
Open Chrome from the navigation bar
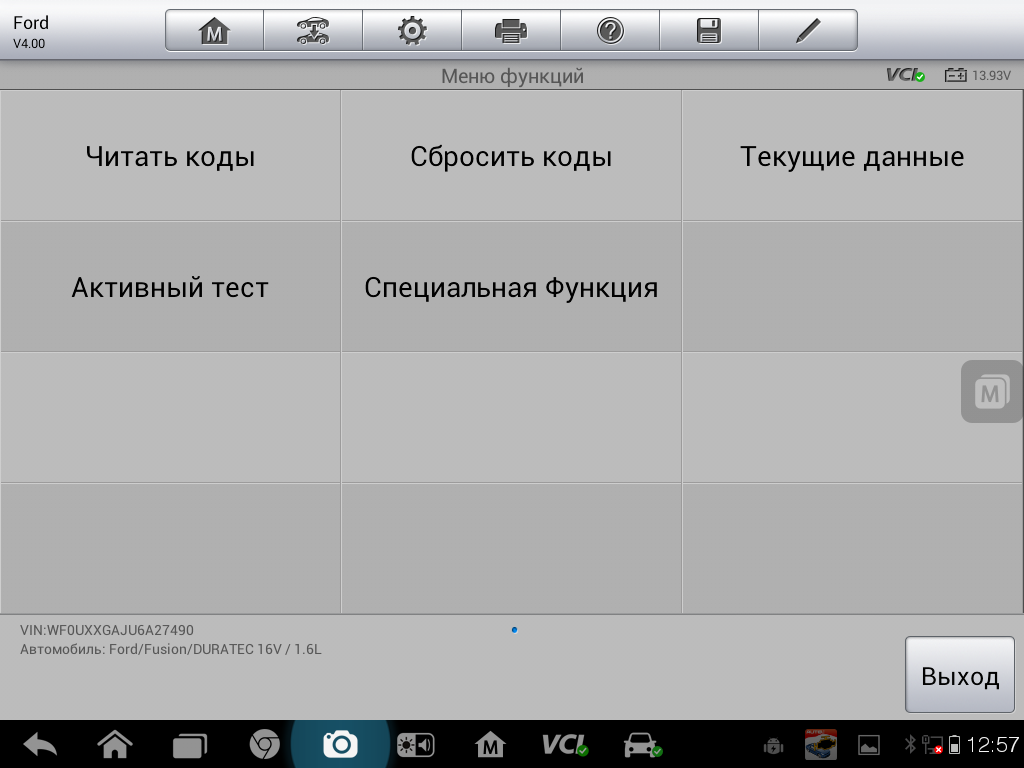(264, 744)
